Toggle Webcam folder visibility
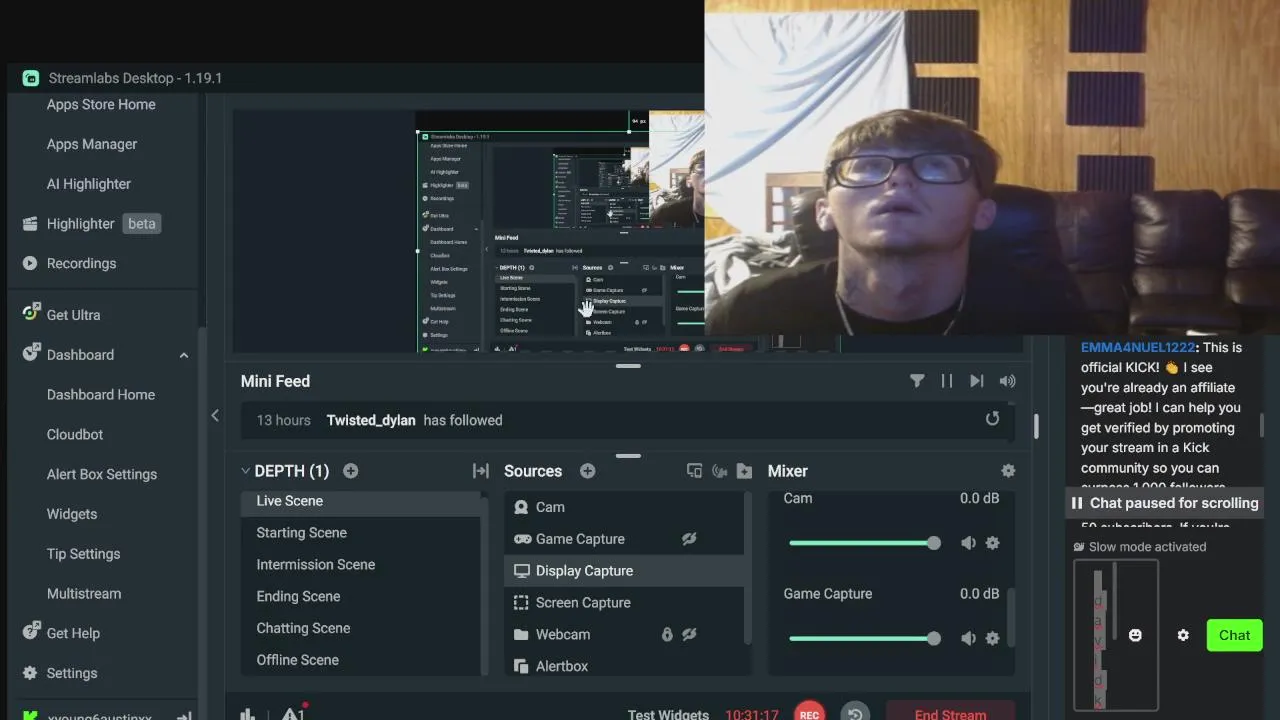The height and width of the screenshot is (720, 1280). pyautogui.click(x=689, y=635)
